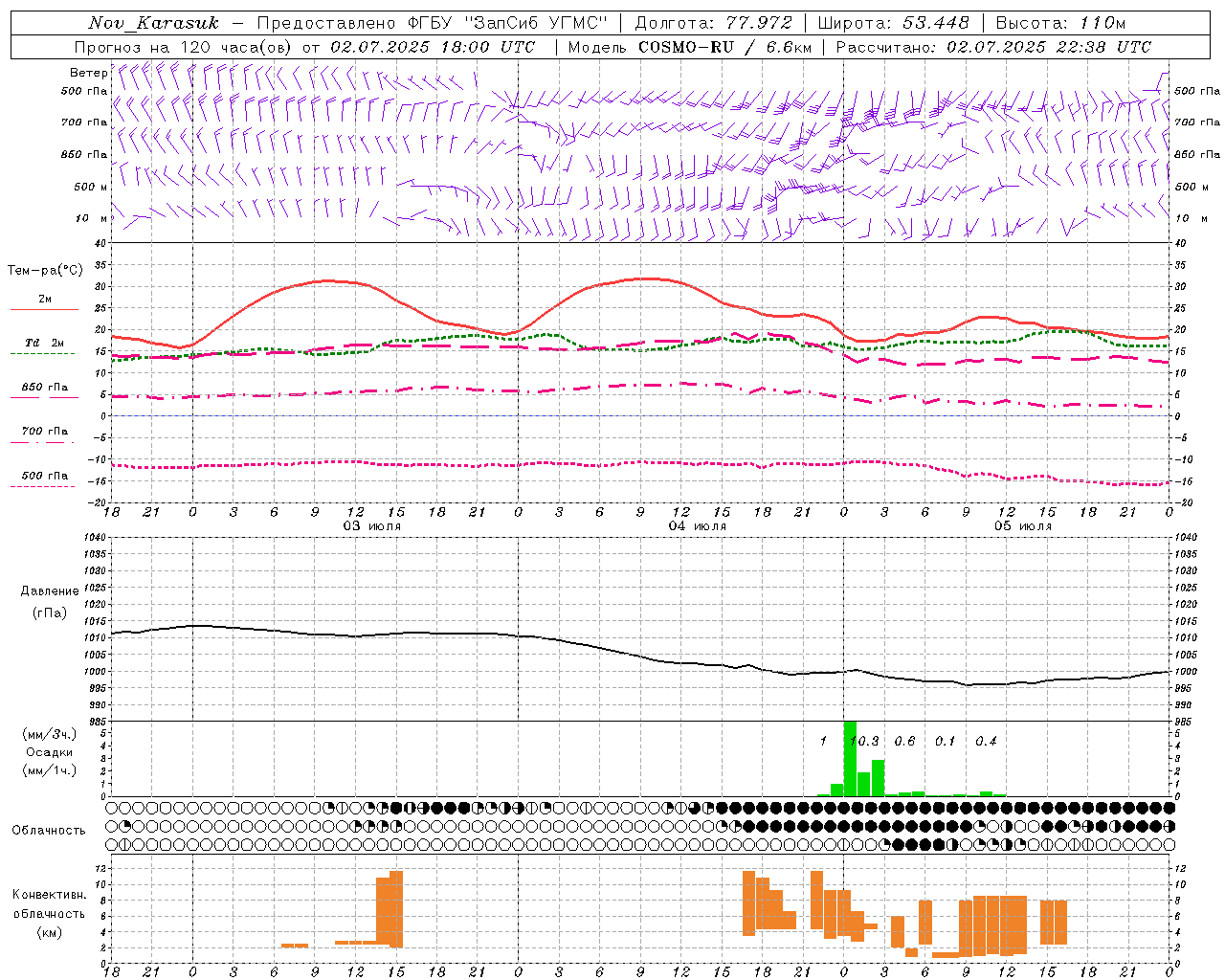Click the Ветер wind panel label
This screenshot has width=1225, height=980.
tap(88, 73)
